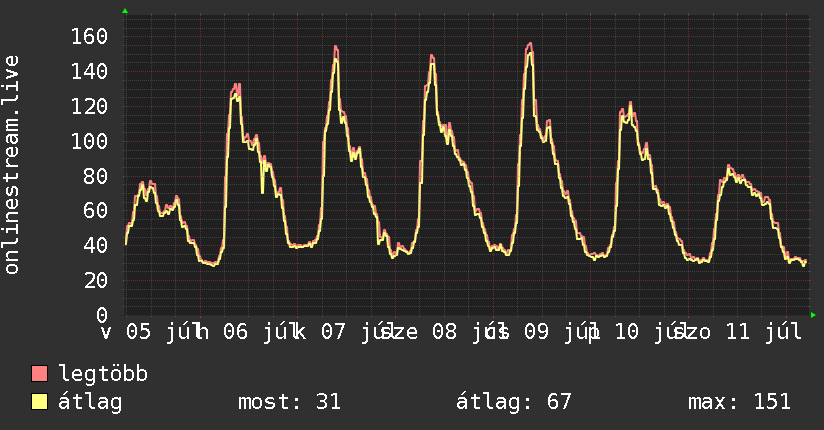This screenshot has width=824, height=430.
Task: Click the y-axis label 100
Action: pyautogui.click(x=89, y=141)
